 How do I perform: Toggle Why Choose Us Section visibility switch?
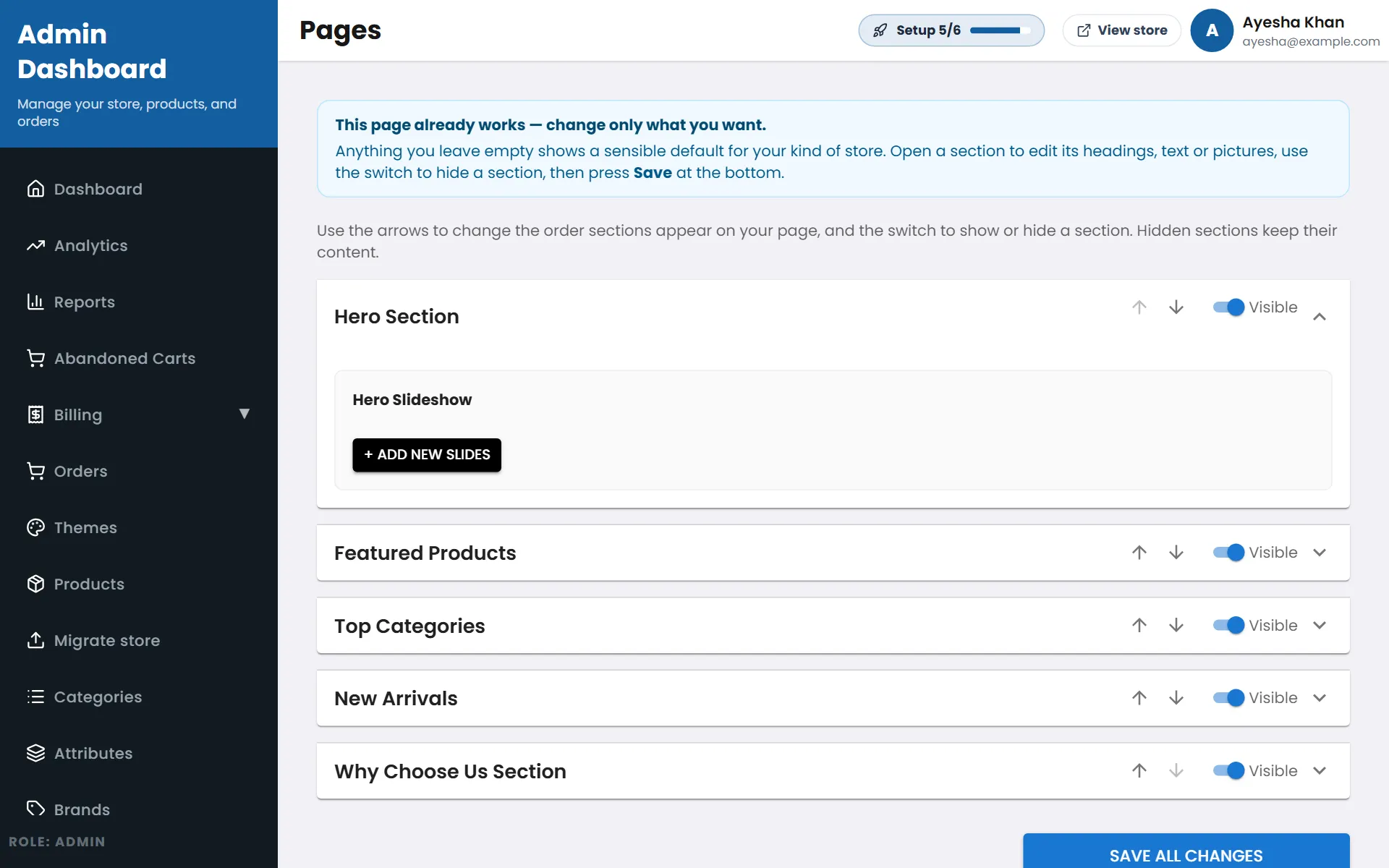(1228, 771)
